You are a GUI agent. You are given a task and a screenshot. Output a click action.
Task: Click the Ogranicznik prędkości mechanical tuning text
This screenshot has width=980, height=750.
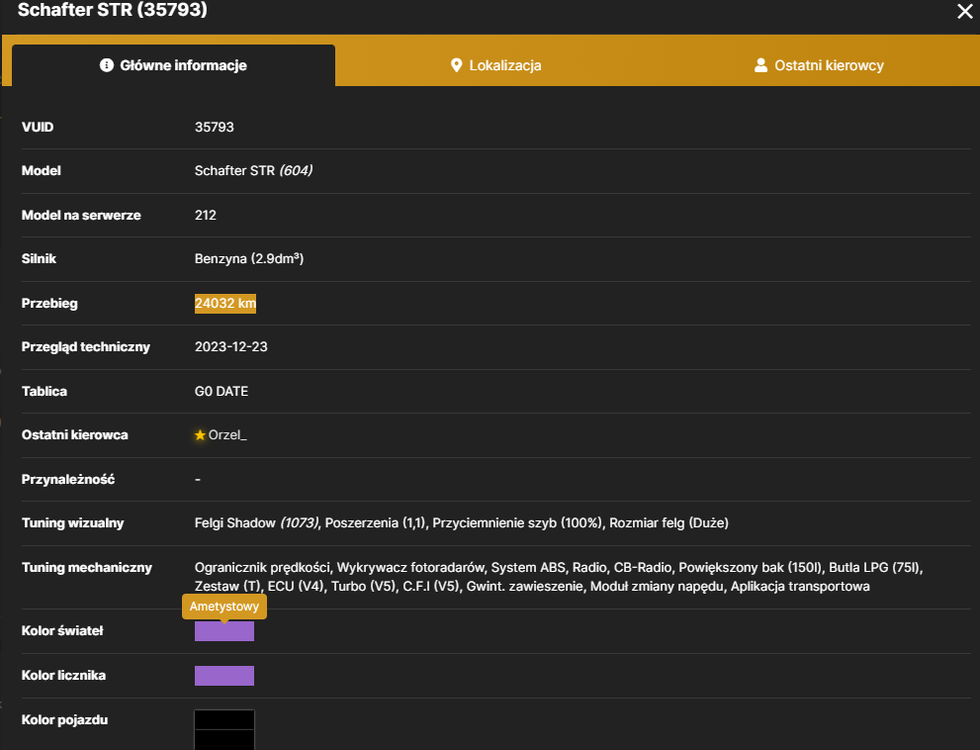point(262,568)
